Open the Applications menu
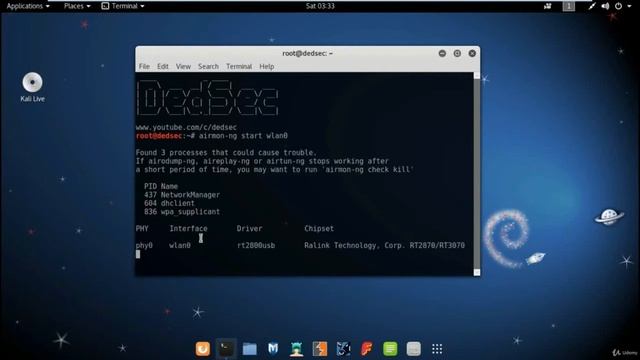This screenshot has width=640, height=360. [x=28, y=6]
